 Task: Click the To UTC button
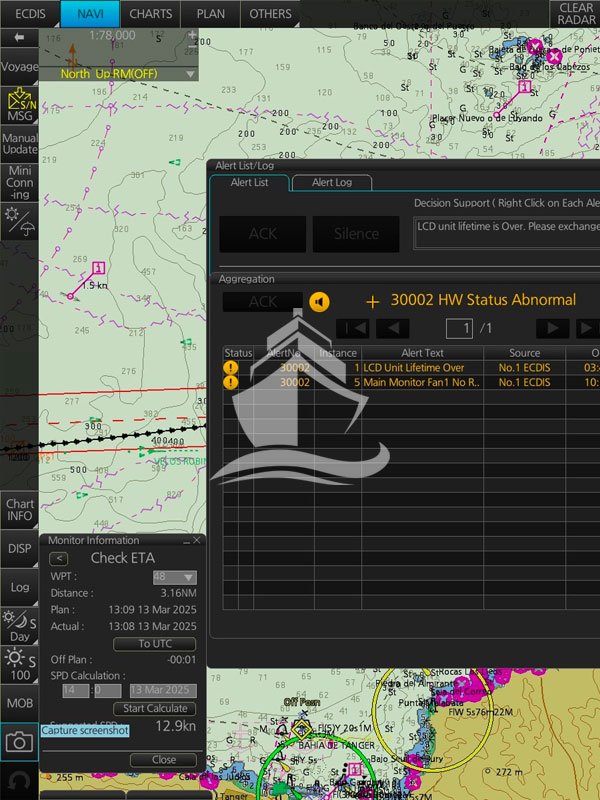coord(155,644)
